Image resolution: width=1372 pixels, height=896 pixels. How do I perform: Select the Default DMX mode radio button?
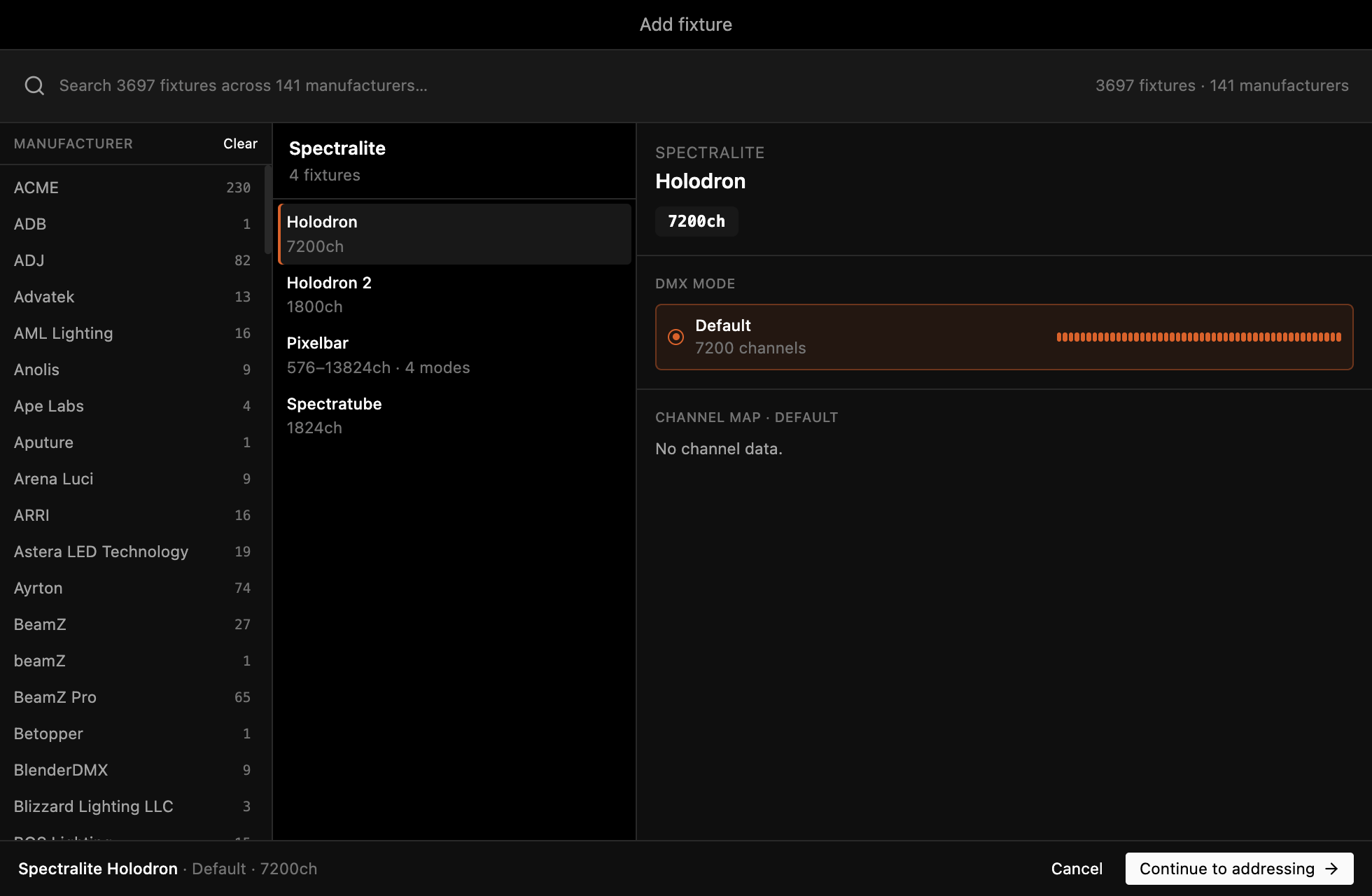pos(675,337)
